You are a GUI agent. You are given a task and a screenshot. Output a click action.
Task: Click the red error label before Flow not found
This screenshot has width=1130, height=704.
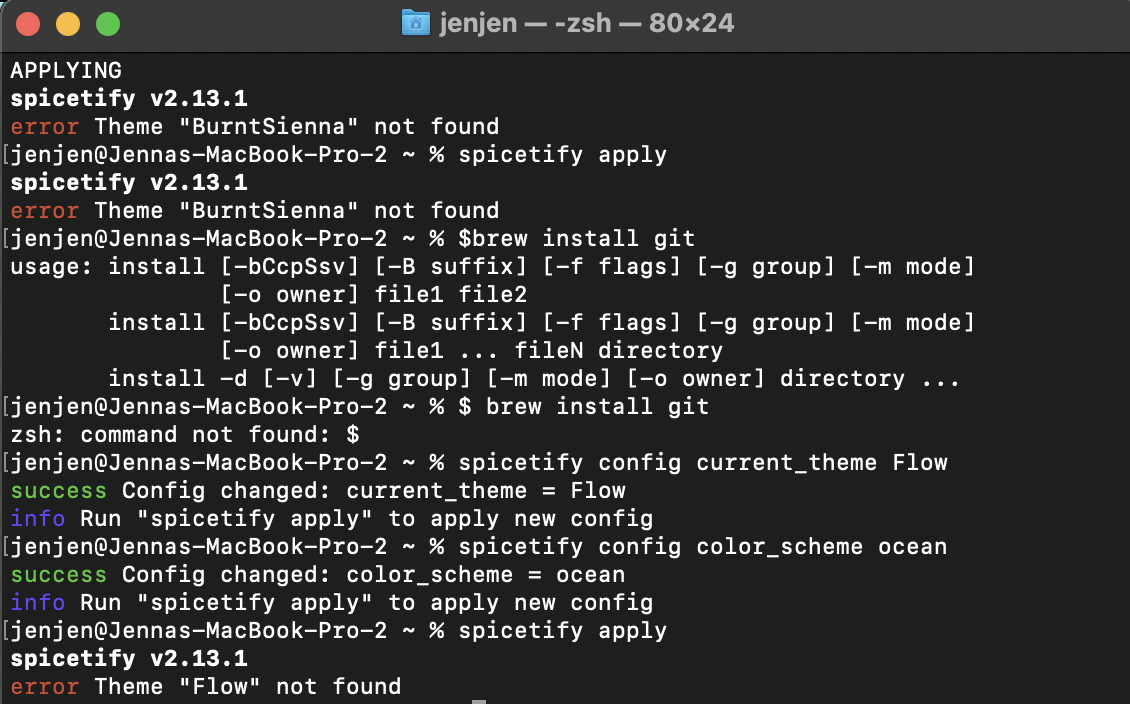[43, 686]
